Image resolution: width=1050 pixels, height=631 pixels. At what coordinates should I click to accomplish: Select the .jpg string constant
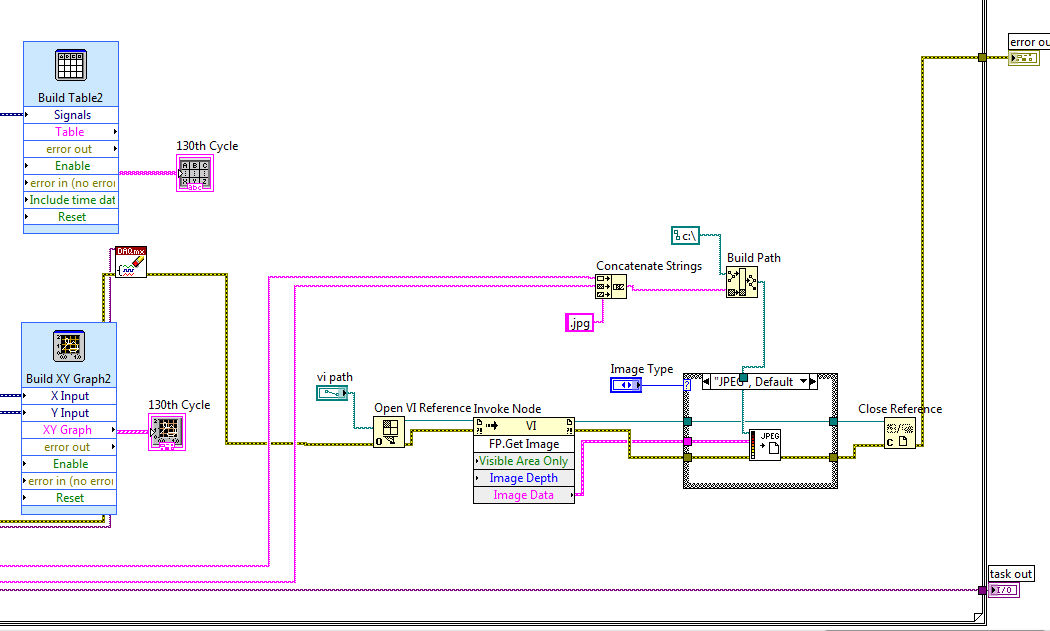579,323
